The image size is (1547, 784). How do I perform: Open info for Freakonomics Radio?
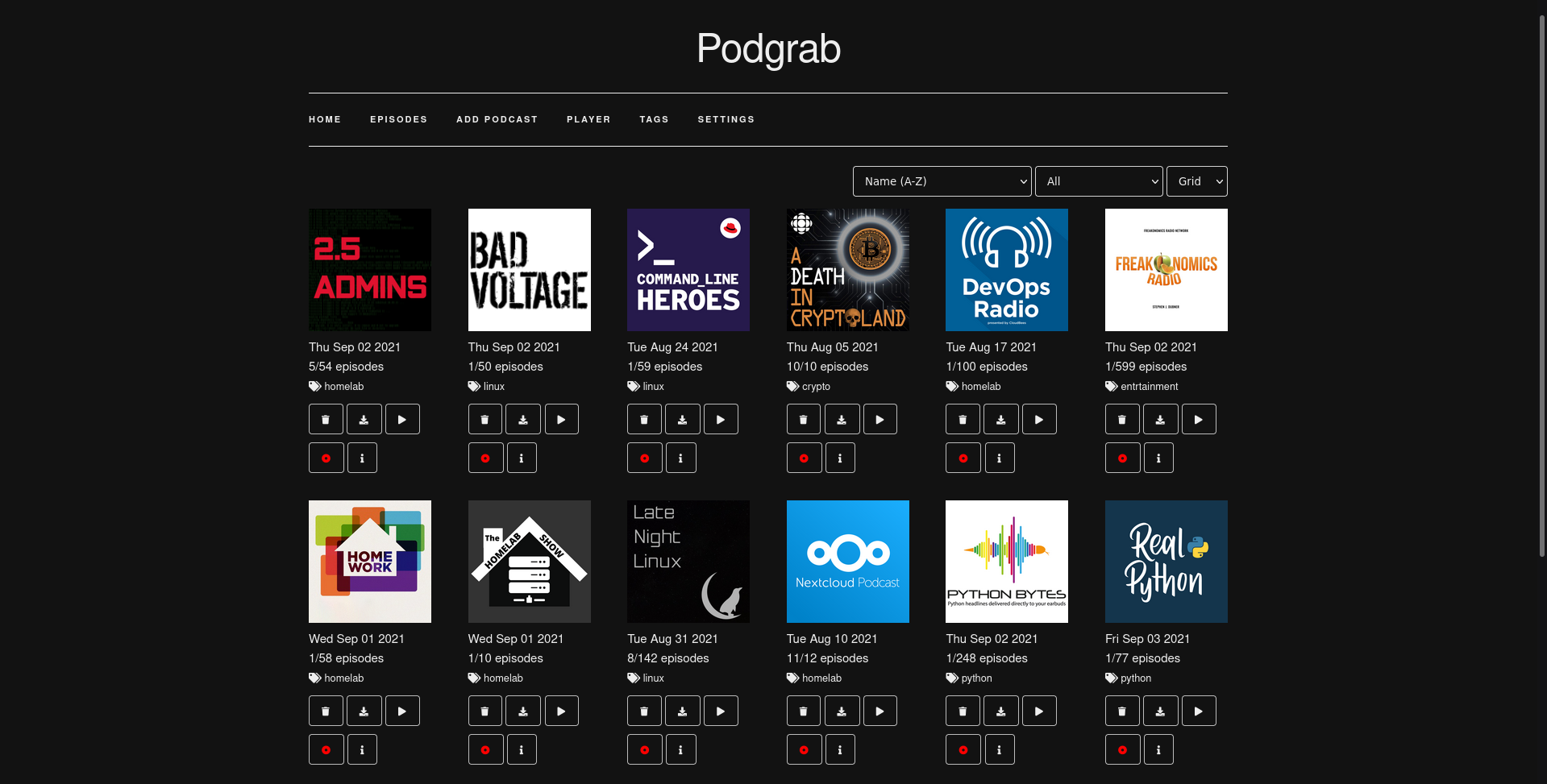click(x=1158, y=458)
